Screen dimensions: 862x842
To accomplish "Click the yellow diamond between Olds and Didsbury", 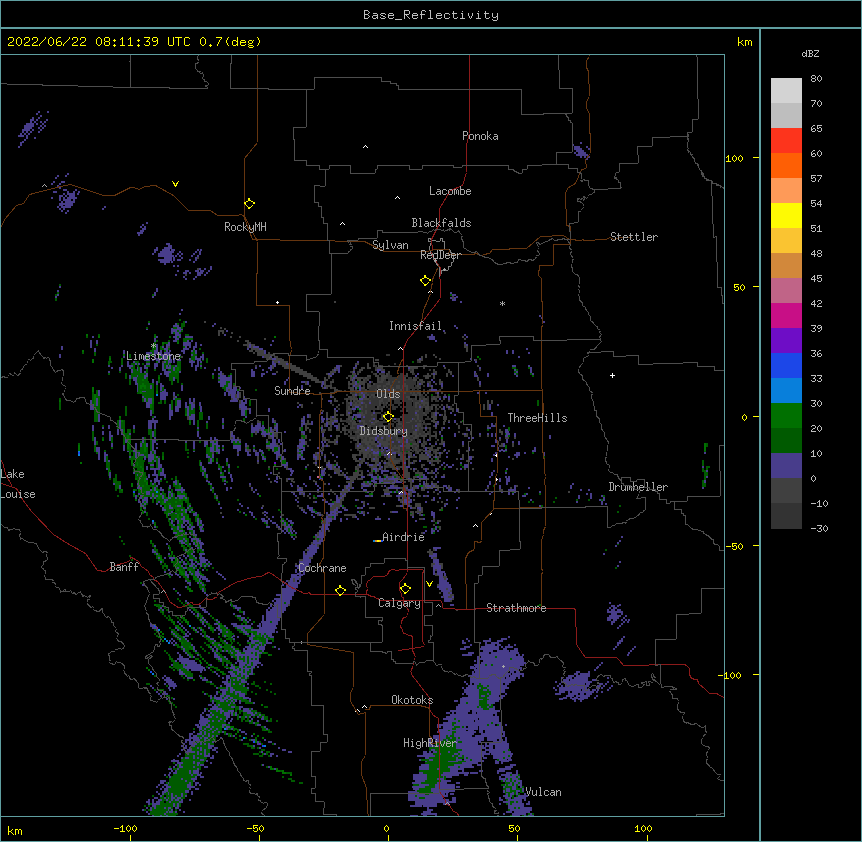I will click(388, 416).
